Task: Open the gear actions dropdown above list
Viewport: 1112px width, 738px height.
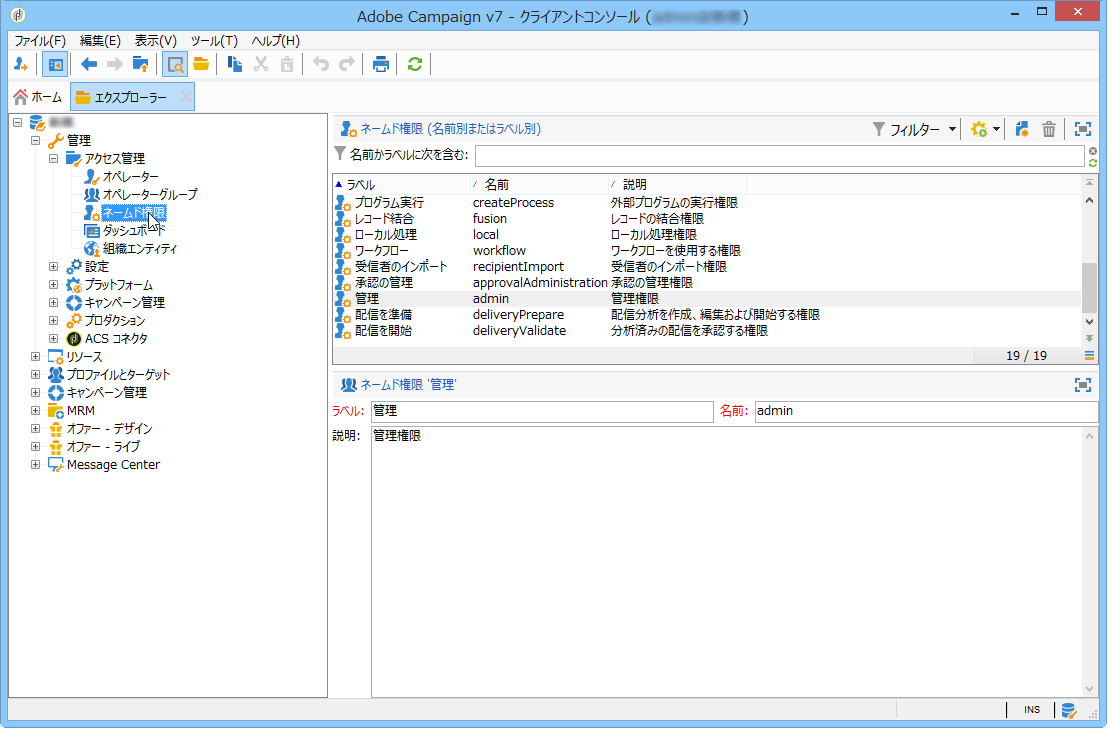Action: pyautogui.click(x=986, y=129)
